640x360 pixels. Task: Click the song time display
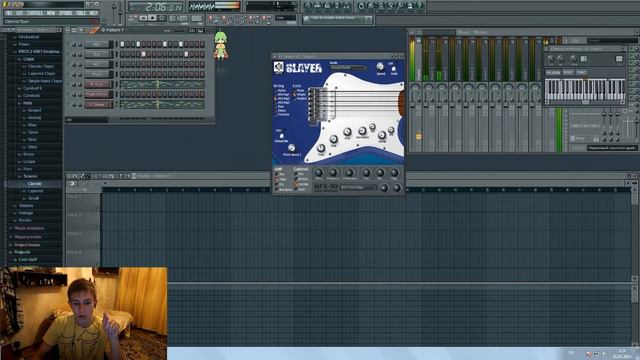[x=156, y=7]
